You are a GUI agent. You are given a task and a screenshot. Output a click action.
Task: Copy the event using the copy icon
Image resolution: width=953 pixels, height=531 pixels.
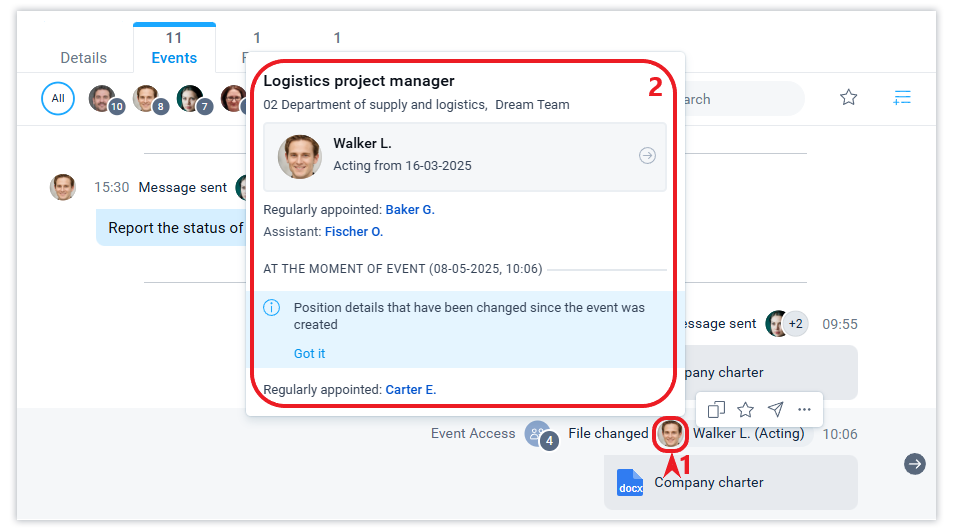716,409
